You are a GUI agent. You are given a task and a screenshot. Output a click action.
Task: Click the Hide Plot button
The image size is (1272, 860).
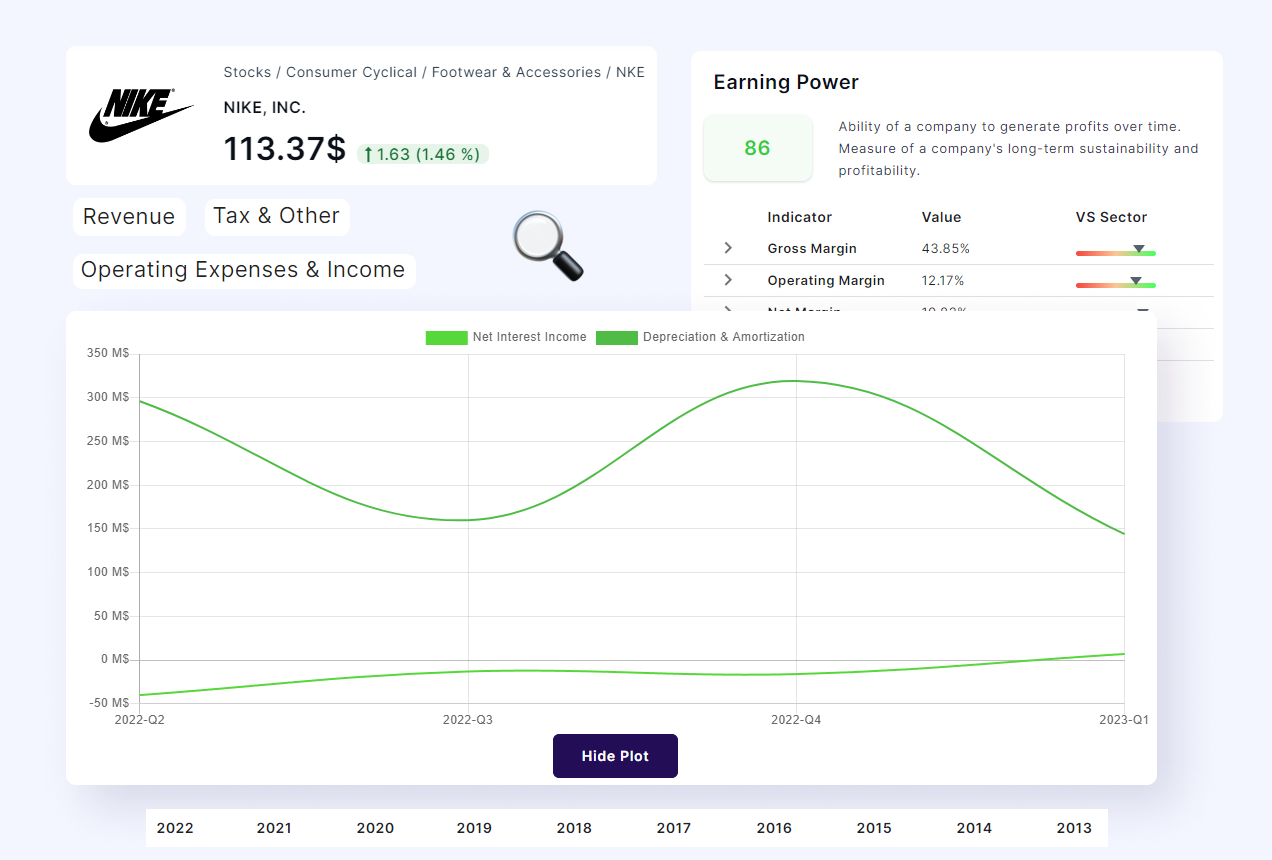pos(615,756)
